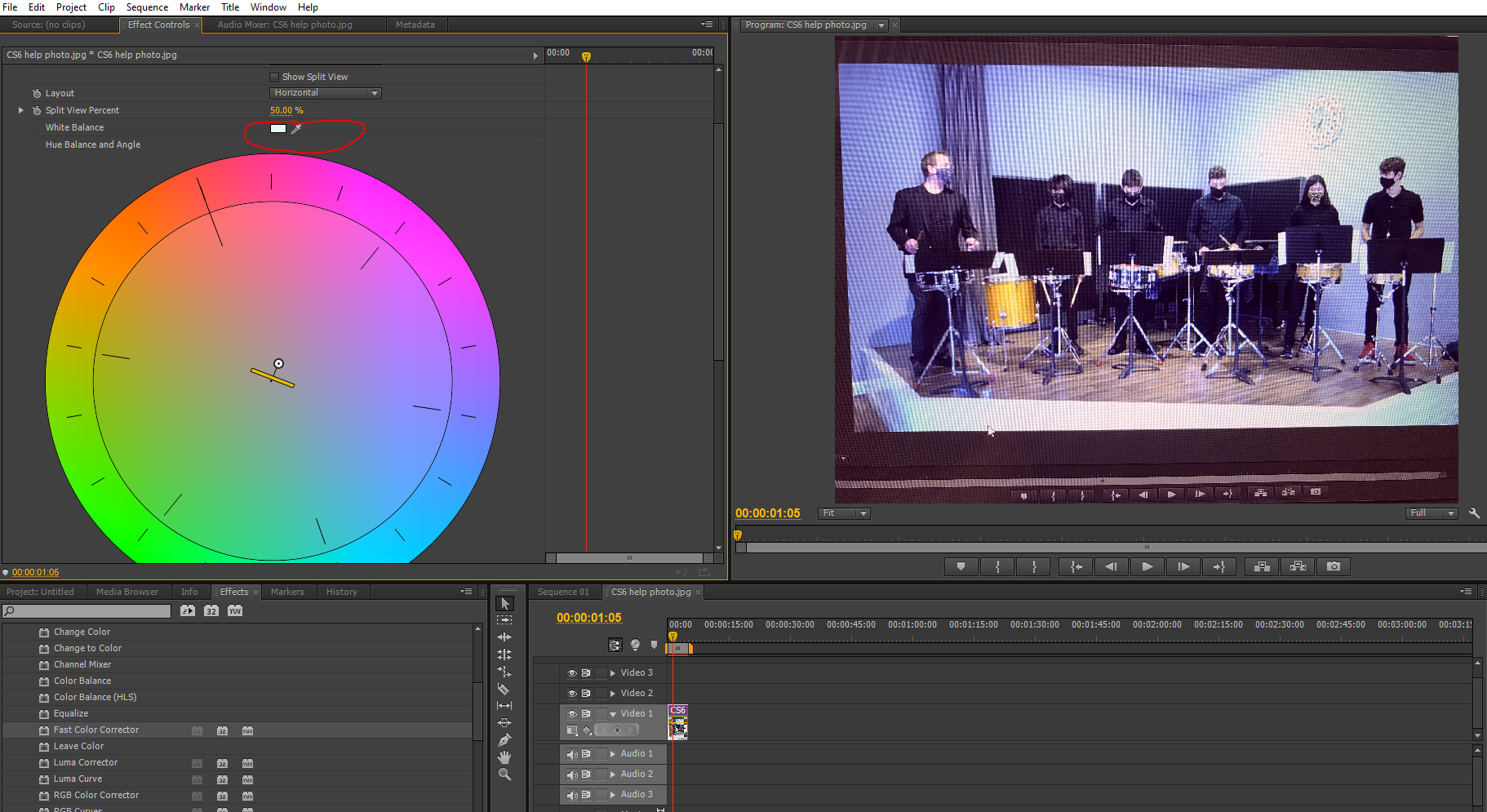Open the Sequence menu
This screenshot has width=1487, height=812.
pos(147,7)
